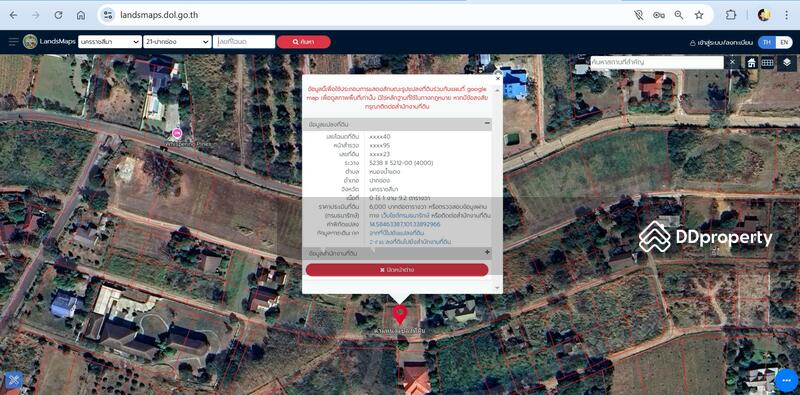Click the home icon on map toolbar

(x=752, y=63)
